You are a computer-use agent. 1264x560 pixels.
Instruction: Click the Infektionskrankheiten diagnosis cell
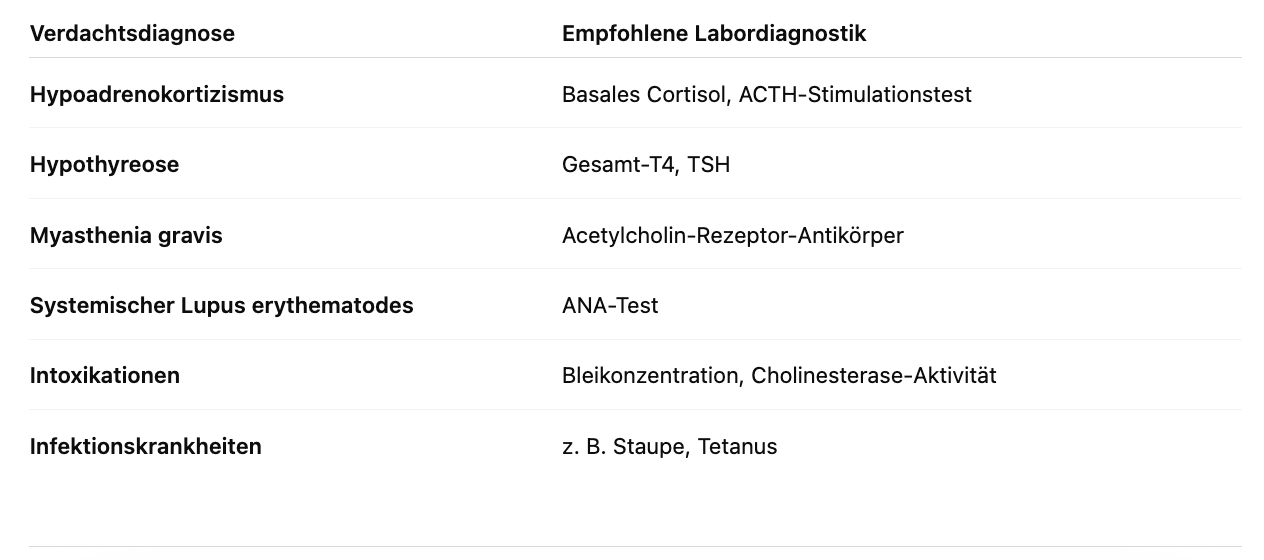[x=146, y=447]
